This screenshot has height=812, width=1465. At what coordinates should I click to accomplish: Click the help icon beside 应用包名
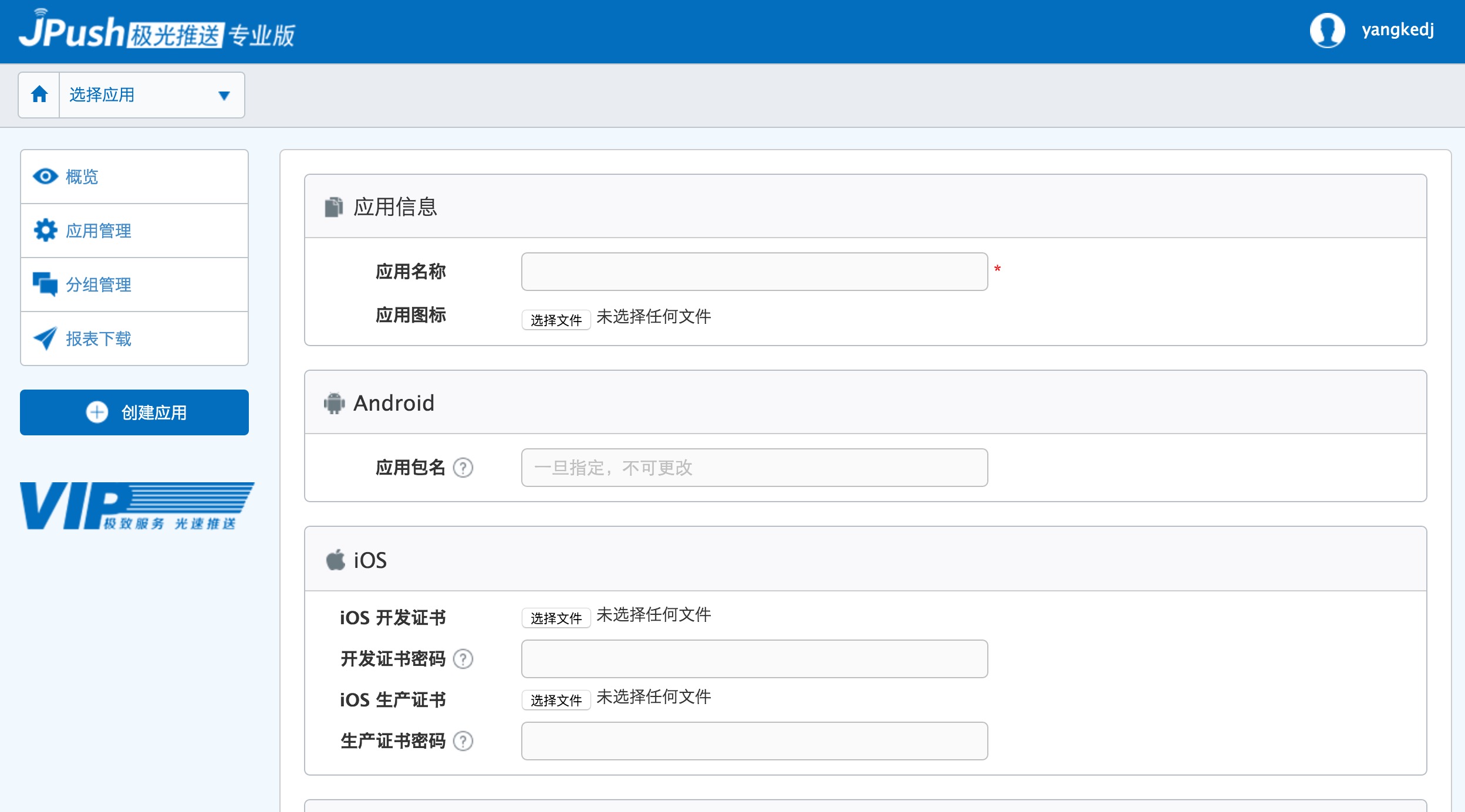tap(463, 468)
